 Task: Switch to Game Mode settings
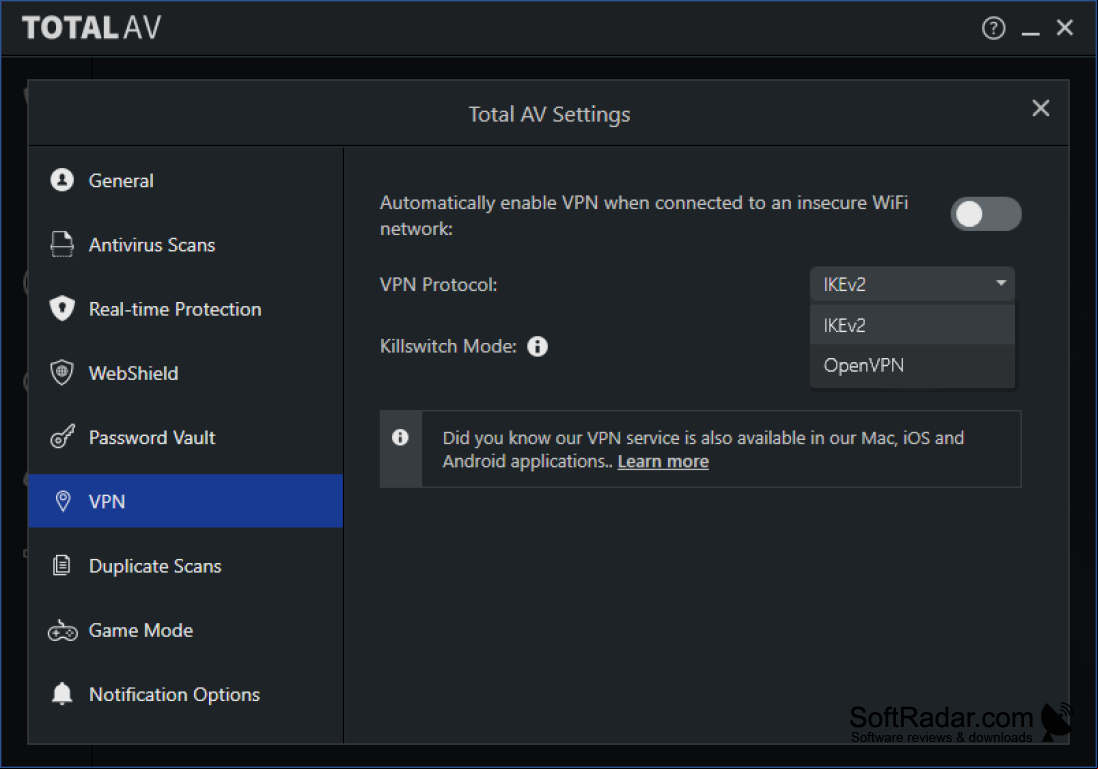[x=186, y=630]
